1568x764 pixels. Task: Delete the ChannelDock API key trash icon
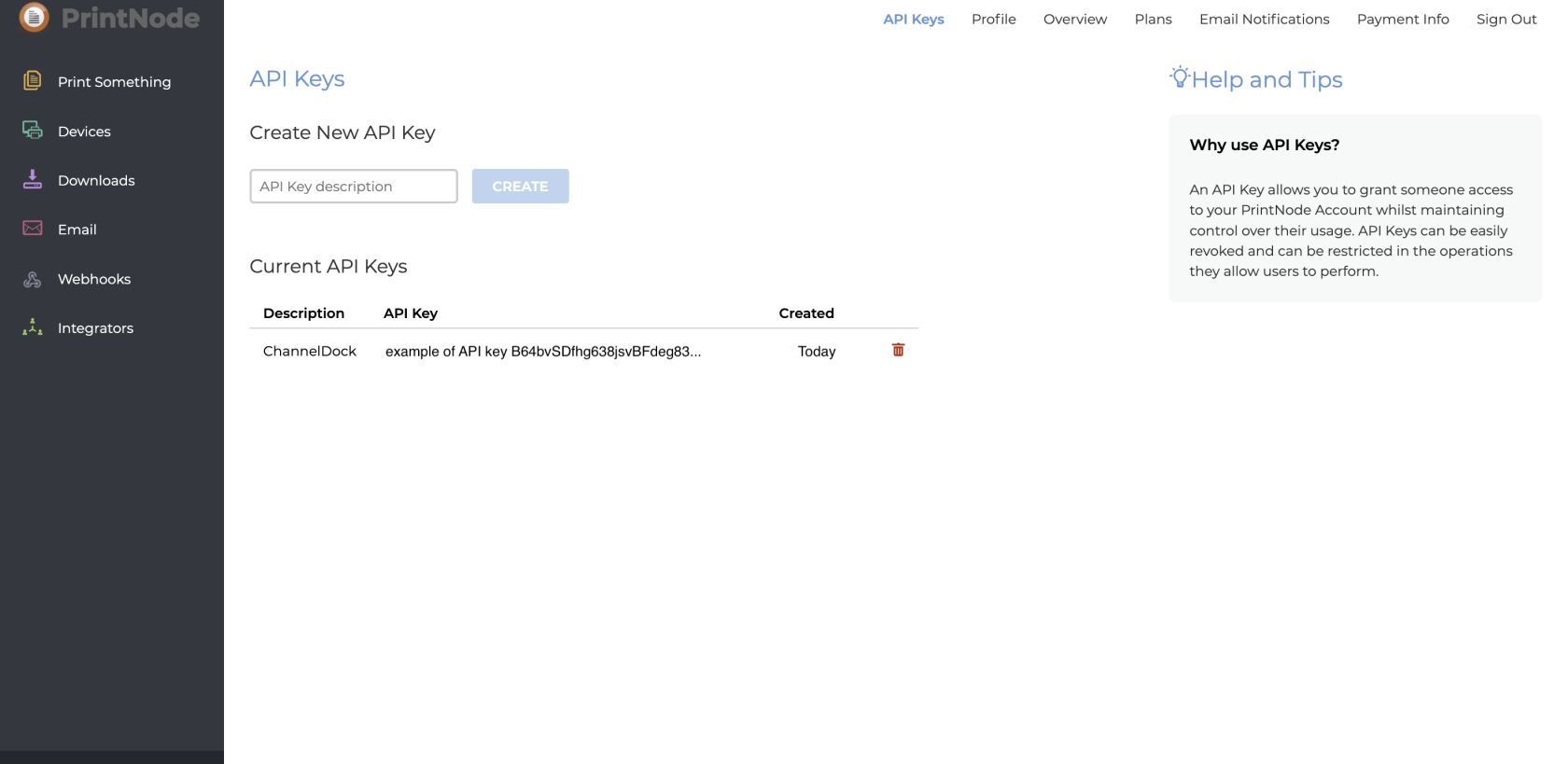898,350
